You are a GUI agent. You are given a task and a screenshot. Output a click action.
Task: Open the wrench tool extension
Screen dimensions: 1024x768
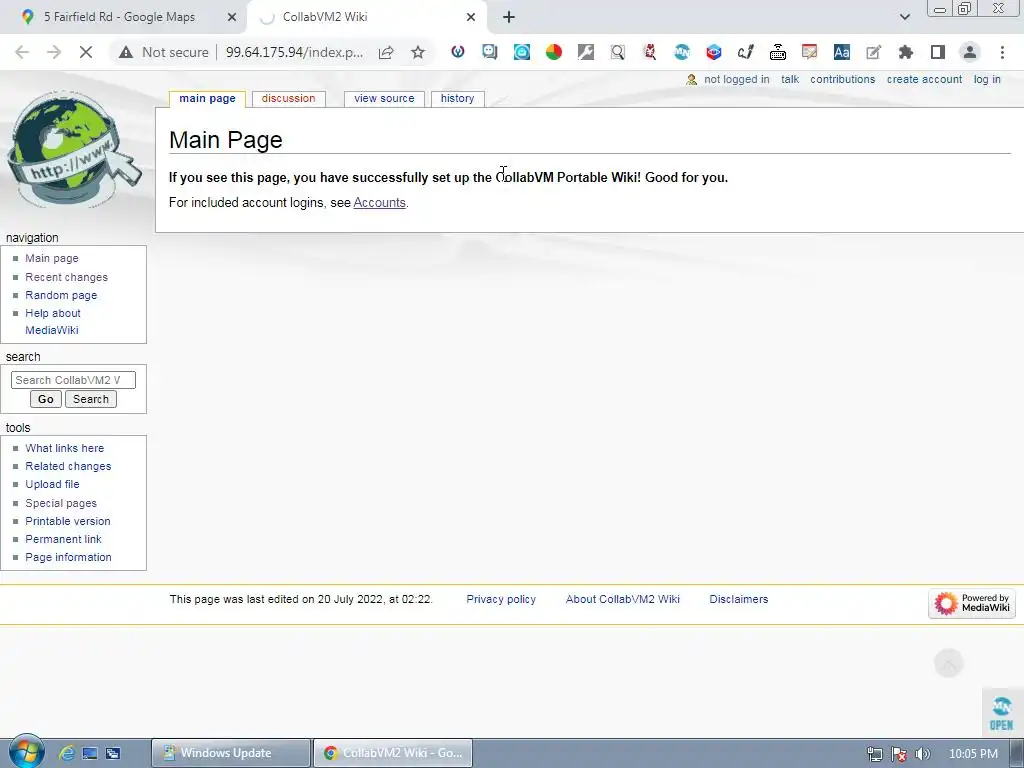coord(586,52)
